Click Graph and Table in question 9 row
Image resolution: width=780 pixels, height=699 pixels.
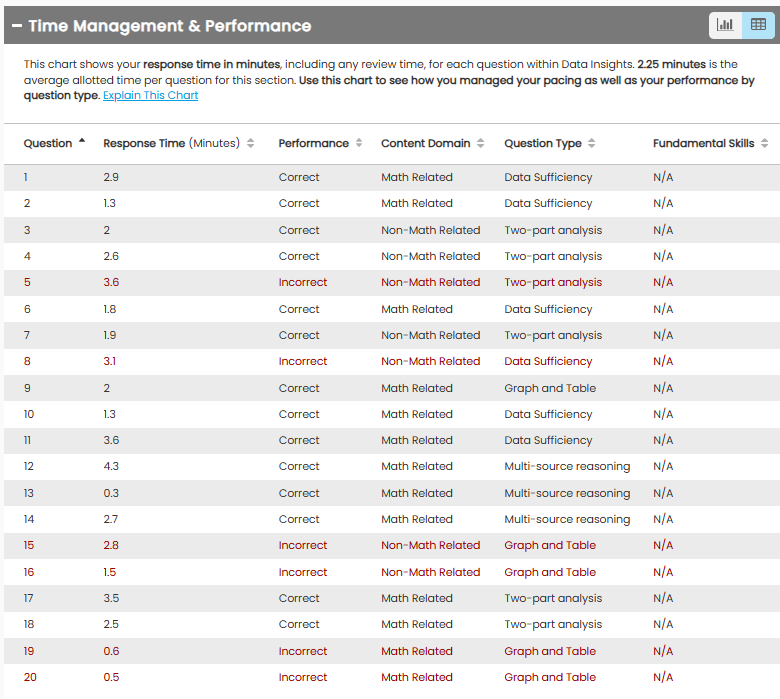(x=549, y=388)
